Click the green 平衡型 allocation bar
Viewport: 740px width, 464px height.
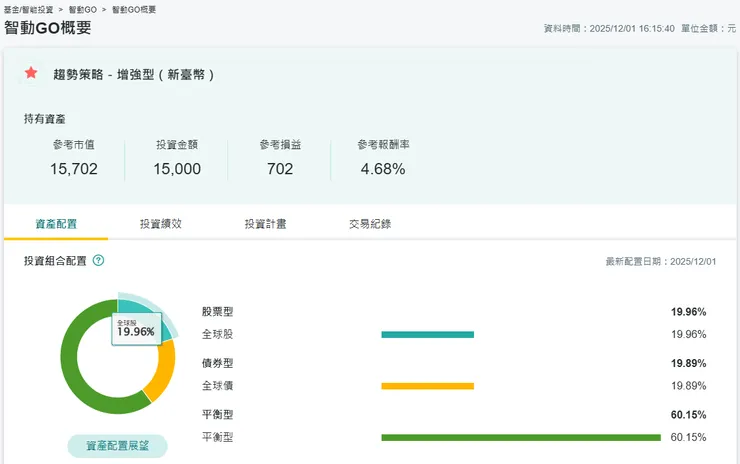point(521,438)
